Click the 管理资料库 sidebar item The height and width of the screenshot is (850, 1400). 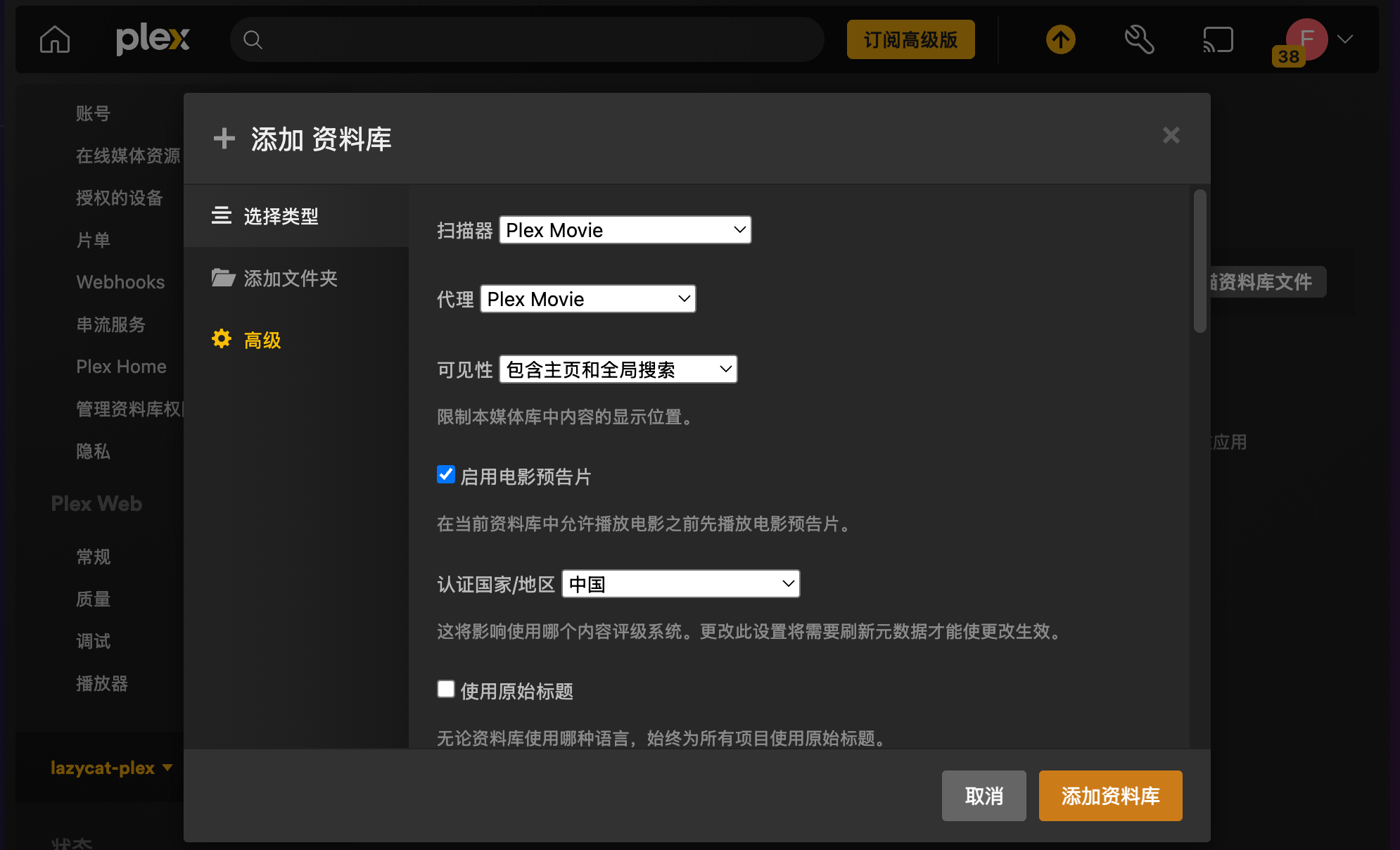(x=129, y=409)
